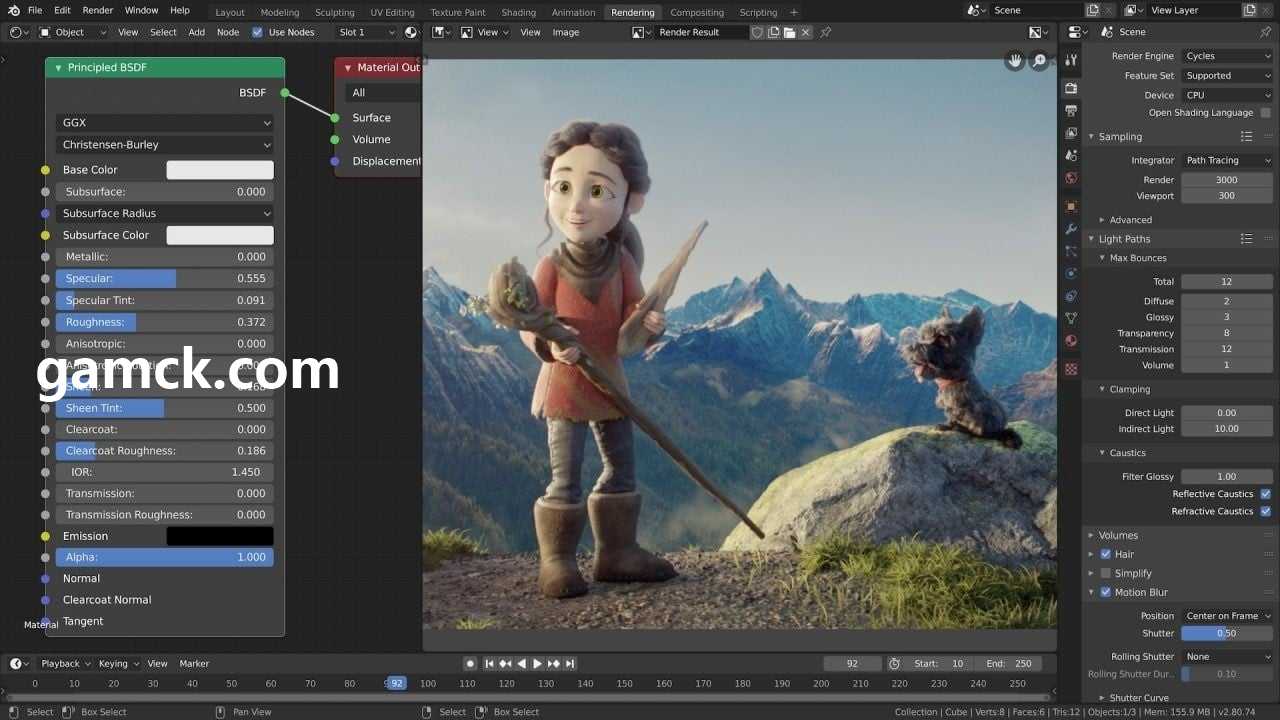Open the motion blur Position dropdown
This screenshot has height=720, width=1280.
(1227, 616)
